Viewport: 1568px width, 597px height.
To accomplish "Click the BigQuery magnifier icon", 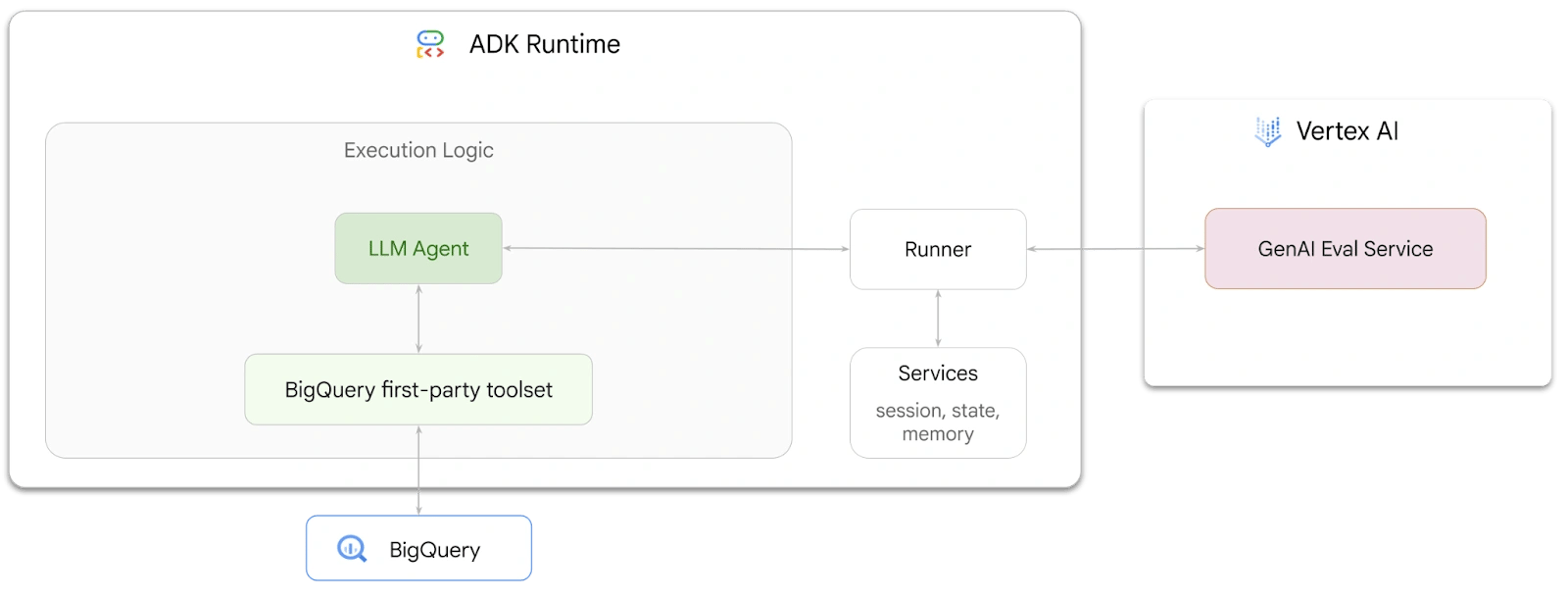I will (352, 549).
